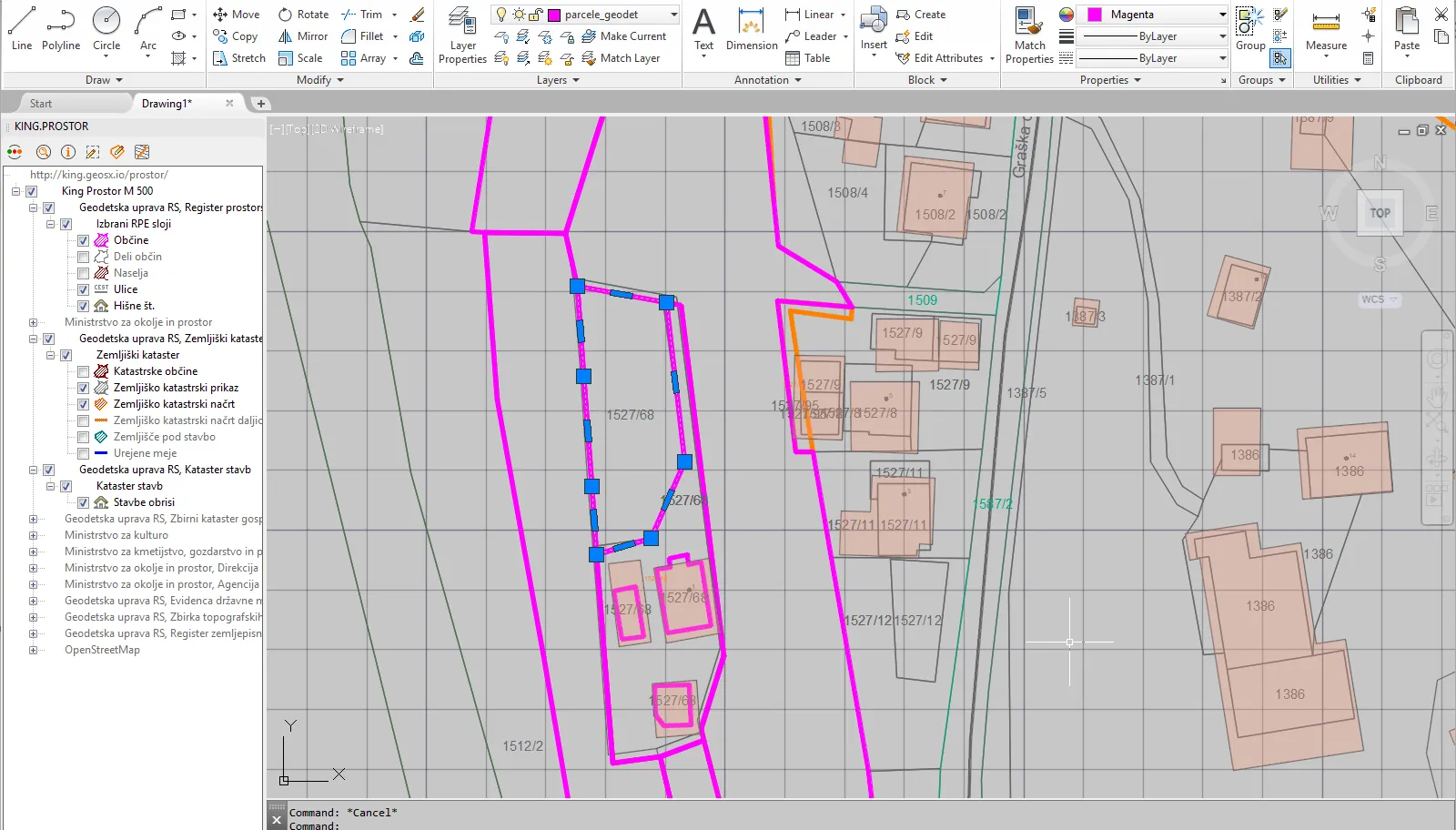Click the Insert block icon

click(874, 29)
